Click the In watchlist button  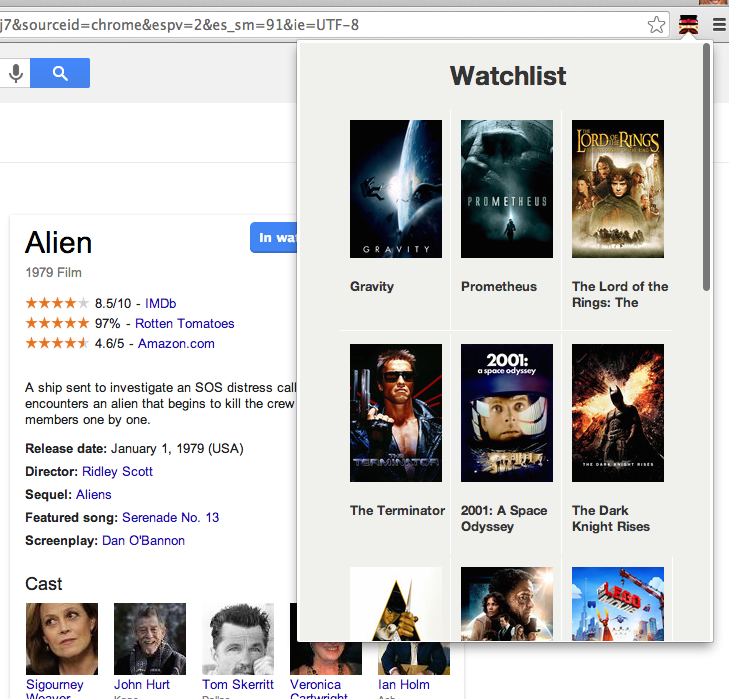point(274,238)
